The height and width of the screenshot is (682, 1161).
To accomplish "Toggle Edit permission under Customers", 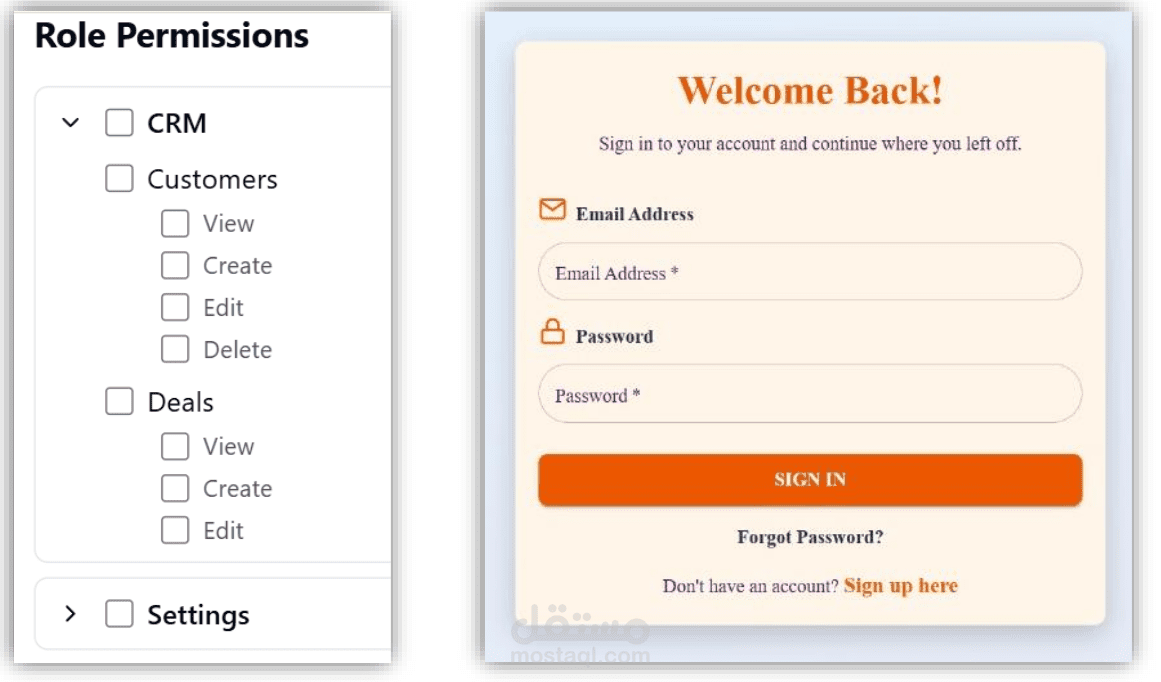I will click(175, 308).
